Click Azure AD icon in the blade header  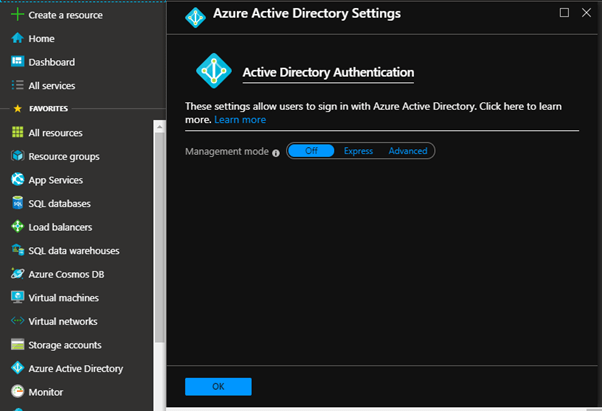(x=195, y=18)
